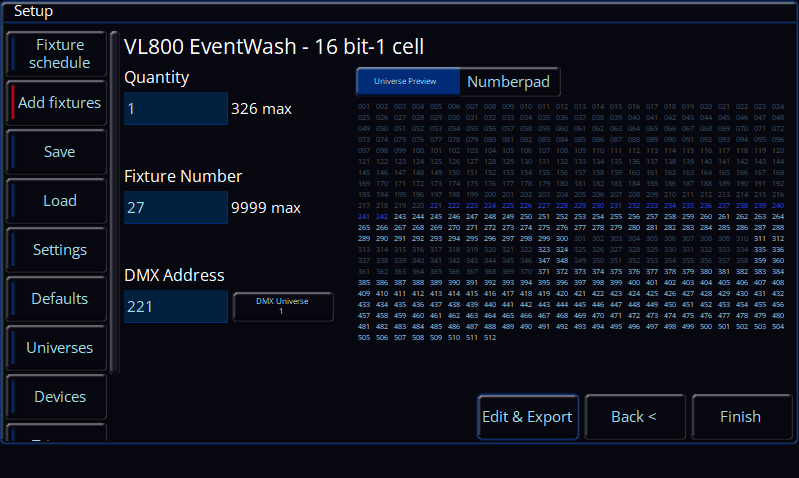Select DMX address 433 in universe preview
Image resolution: width=799 pixels, height=478 pixels.
364,304
